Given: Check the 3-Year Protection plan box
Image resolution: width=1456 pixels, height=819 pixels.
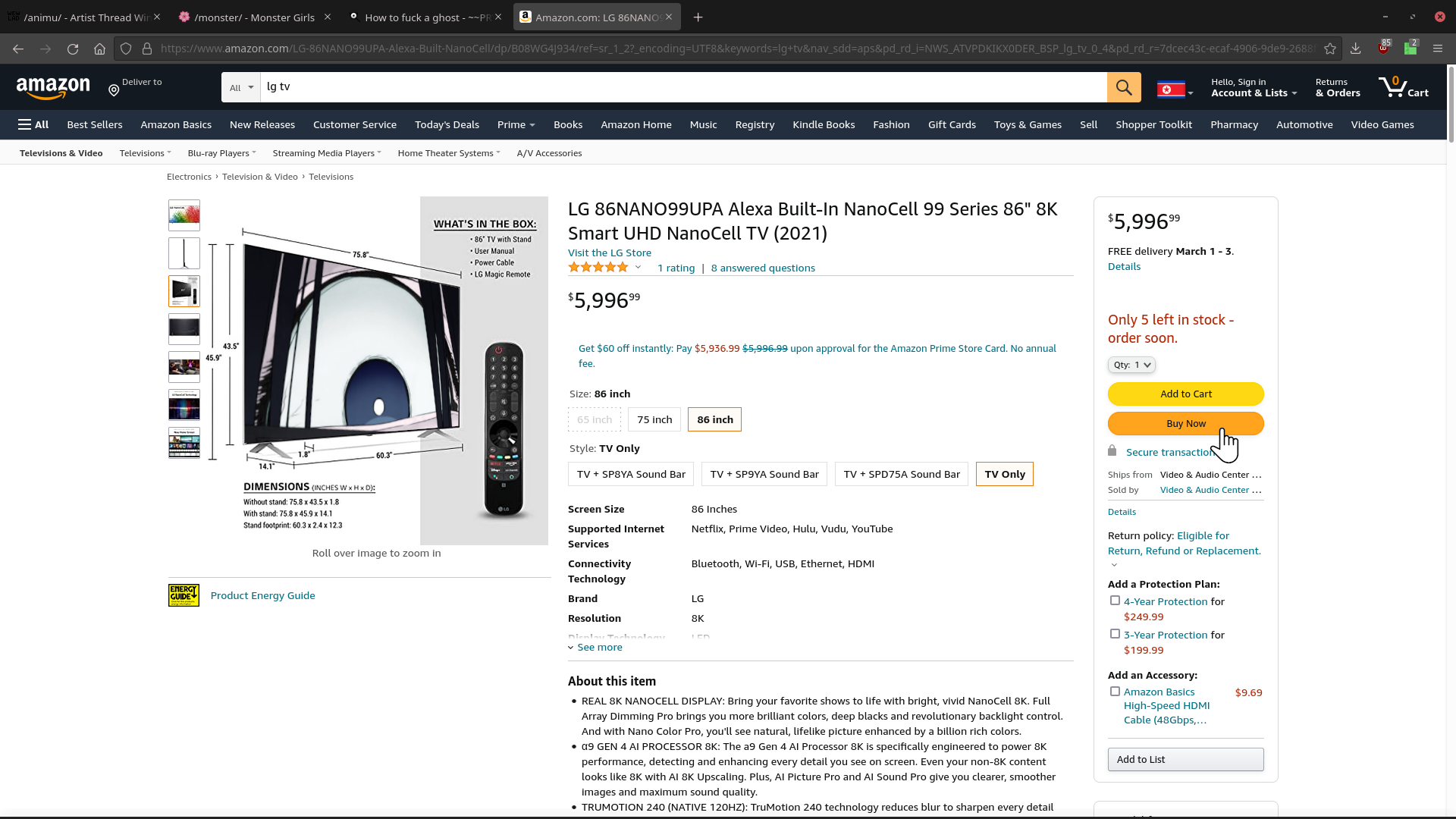Looking at the screenshot, I should click(x=1115, y=634).
